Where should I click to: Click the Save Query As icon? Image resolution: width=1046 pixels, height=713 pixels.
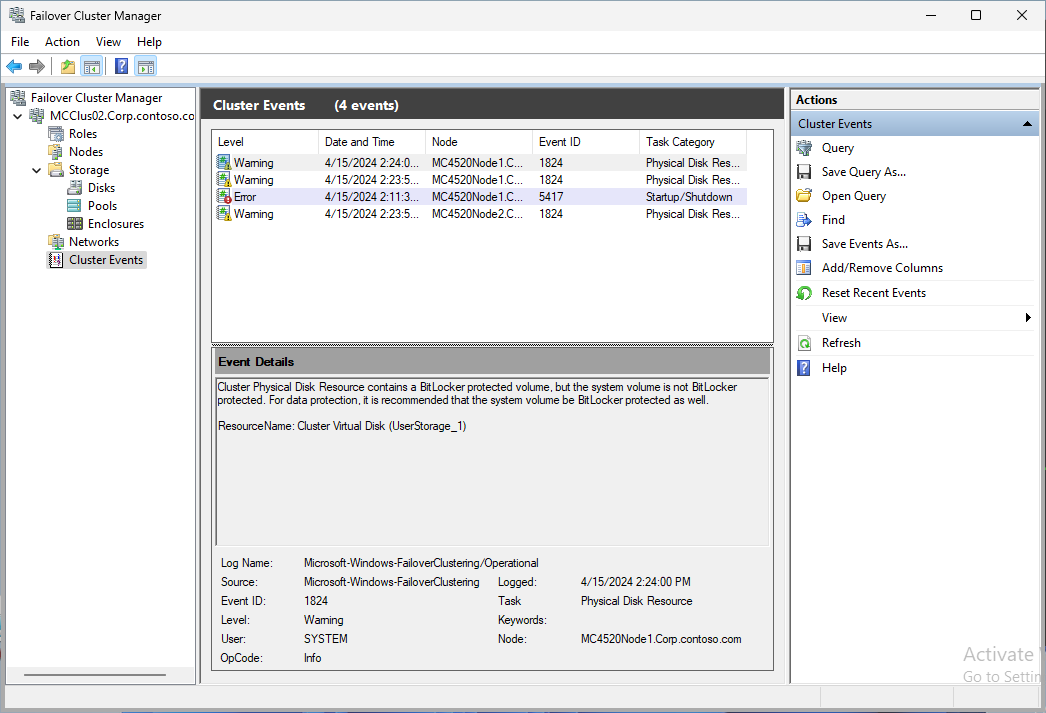805,171
